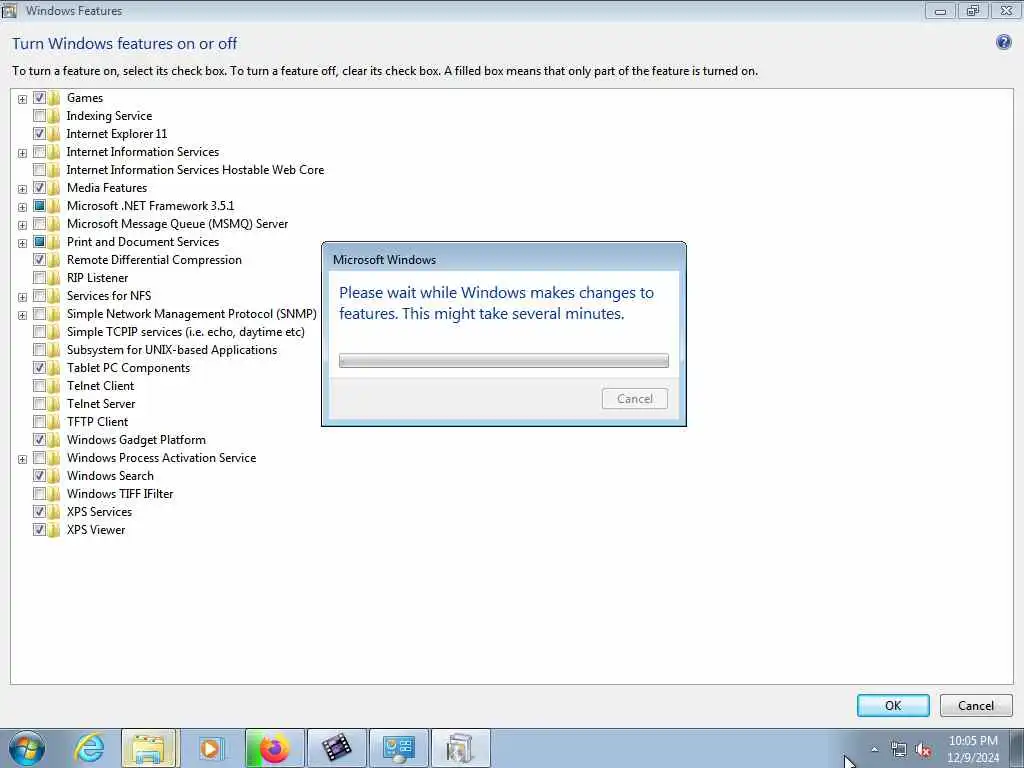Expand the Games tree node
The image size is (1024, 768).
pos(22,99)
